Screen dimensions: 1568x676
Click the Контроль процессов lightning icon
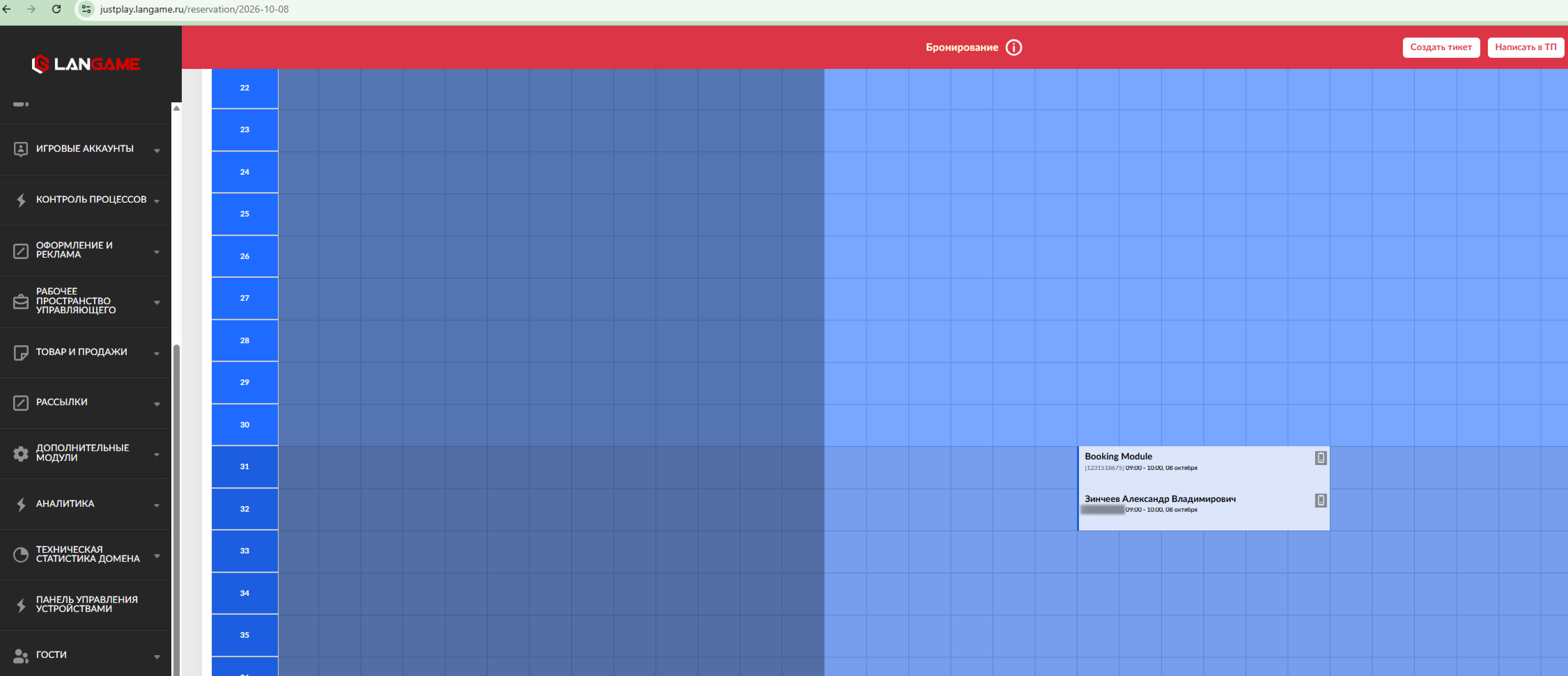click(21, 200)
